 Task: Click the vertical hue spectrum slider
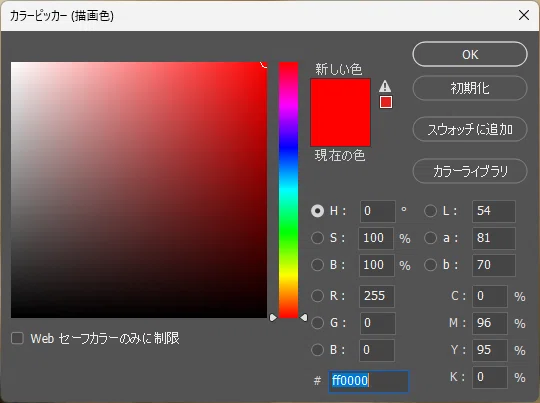(x=288, y=190)
